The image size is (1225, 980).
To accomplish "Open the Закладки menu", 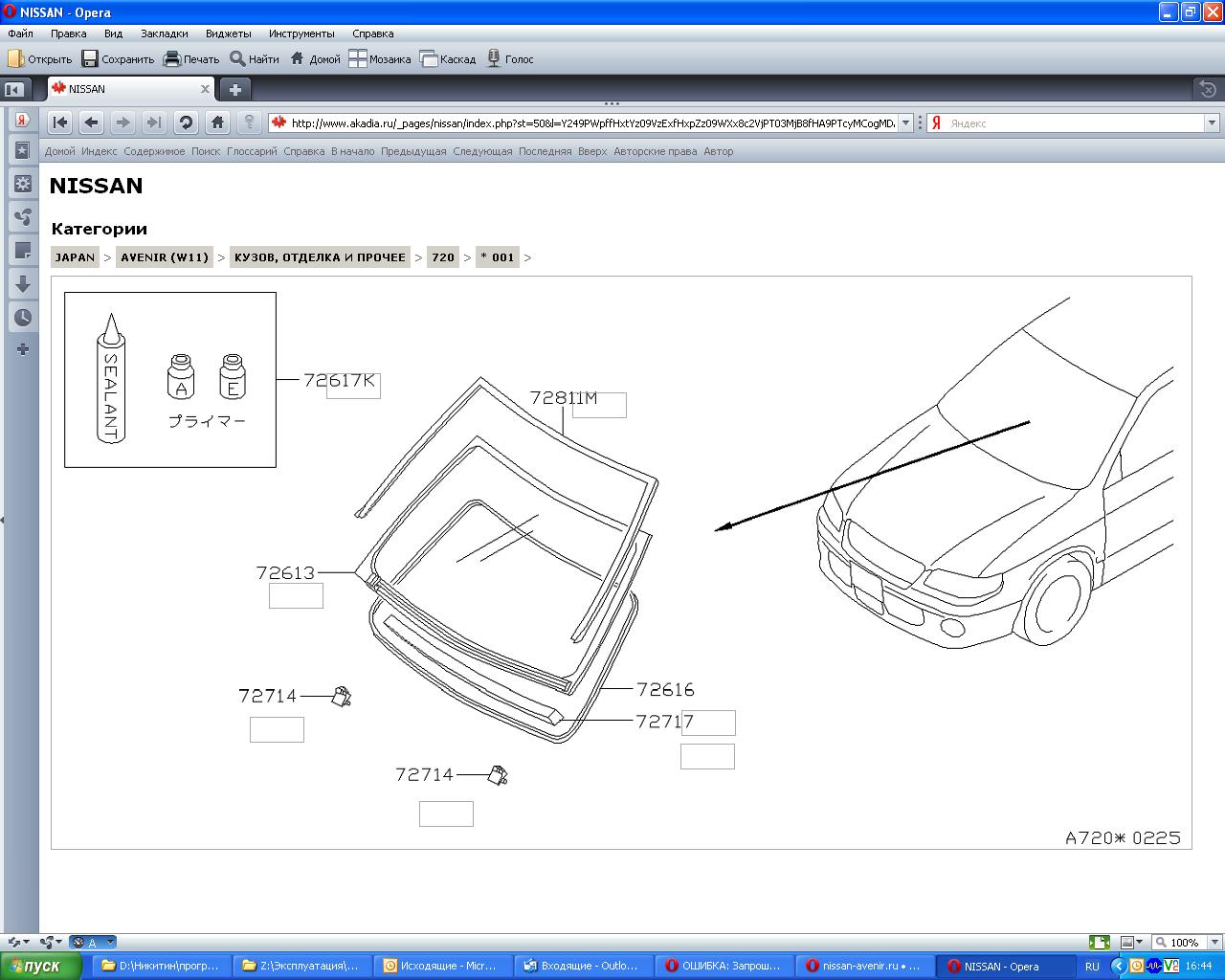I will coord(164,33).
